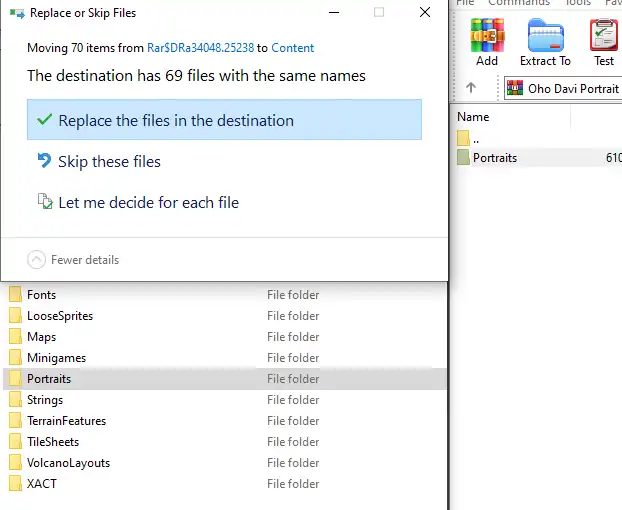Viewport: 622px width, 510px height.
Task: Go up one level using the arrow
Action: tap(471, 88)
